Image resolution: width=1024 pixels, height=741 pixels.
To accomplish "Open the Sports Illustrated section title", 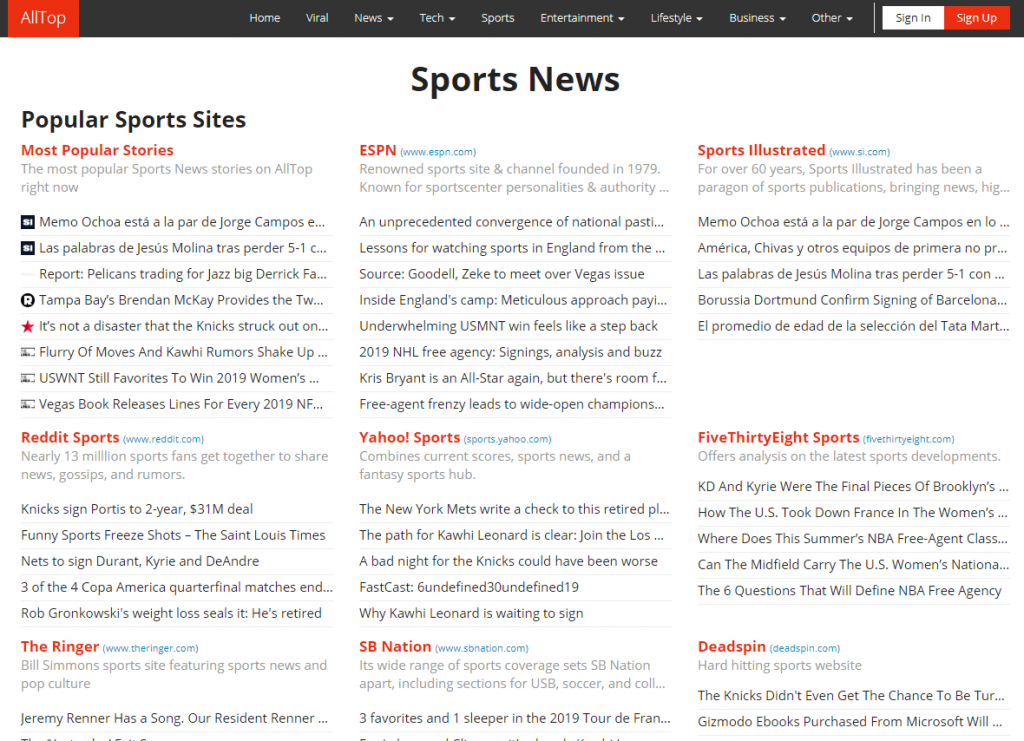I will (x=761, y=150).
